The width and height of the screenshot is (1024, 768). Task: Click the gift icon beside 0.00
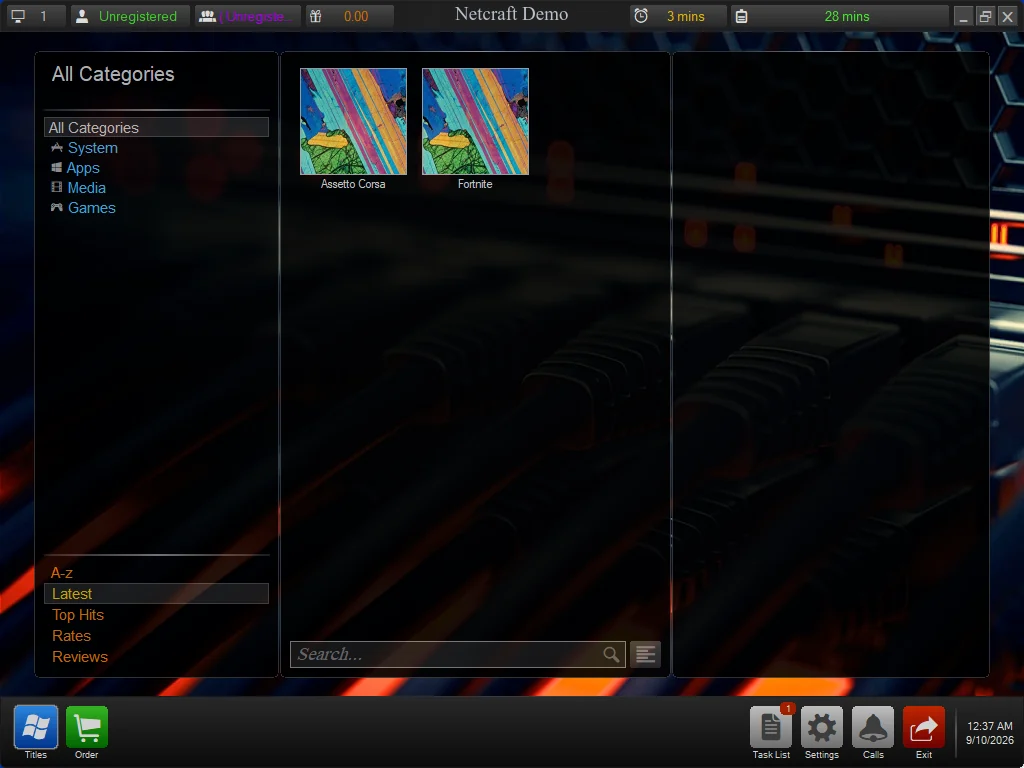click(x=316, y=16)
